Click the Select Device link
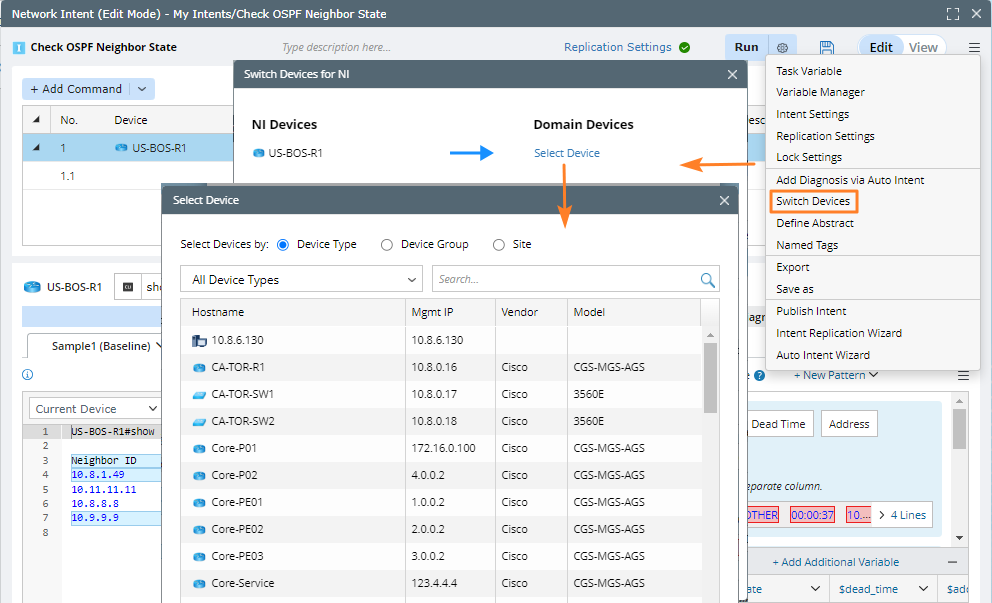Image resolution: width=992 pixels, height=603 pixels. pos(567,153)
